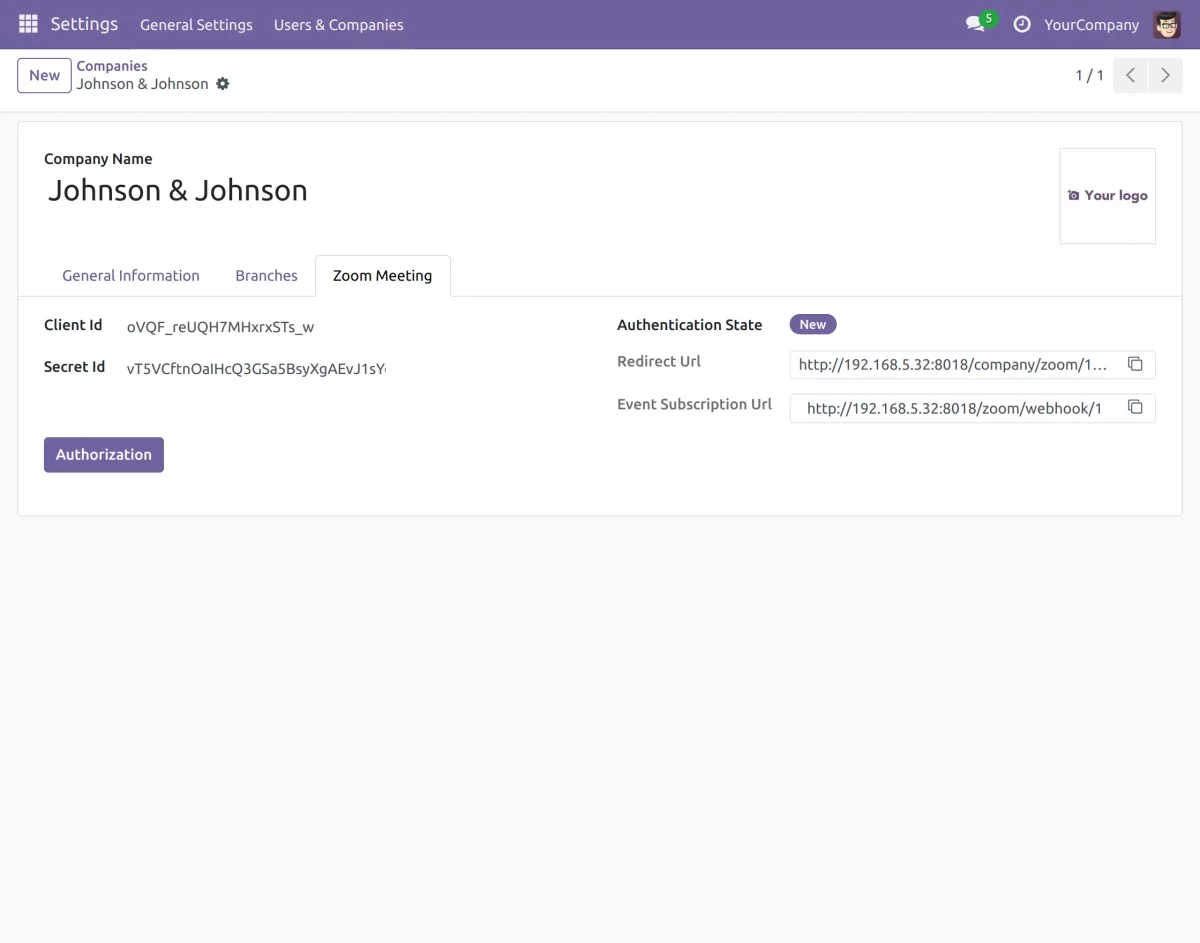This screenshot has width=1200, height=943.
Task: Go to the previous record arrow
Action: (1130, 75)
